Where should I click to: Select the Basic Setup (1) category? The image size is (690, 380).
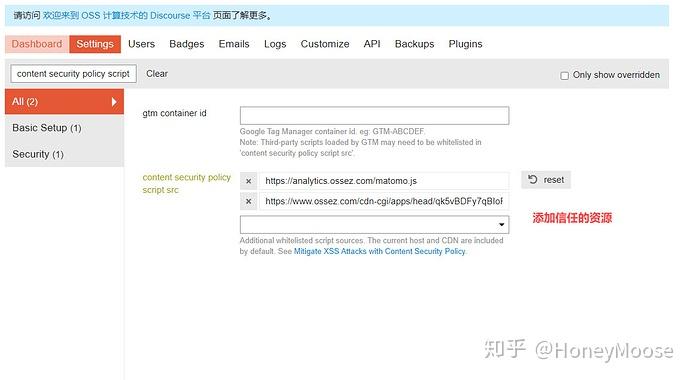coord(65,128)
